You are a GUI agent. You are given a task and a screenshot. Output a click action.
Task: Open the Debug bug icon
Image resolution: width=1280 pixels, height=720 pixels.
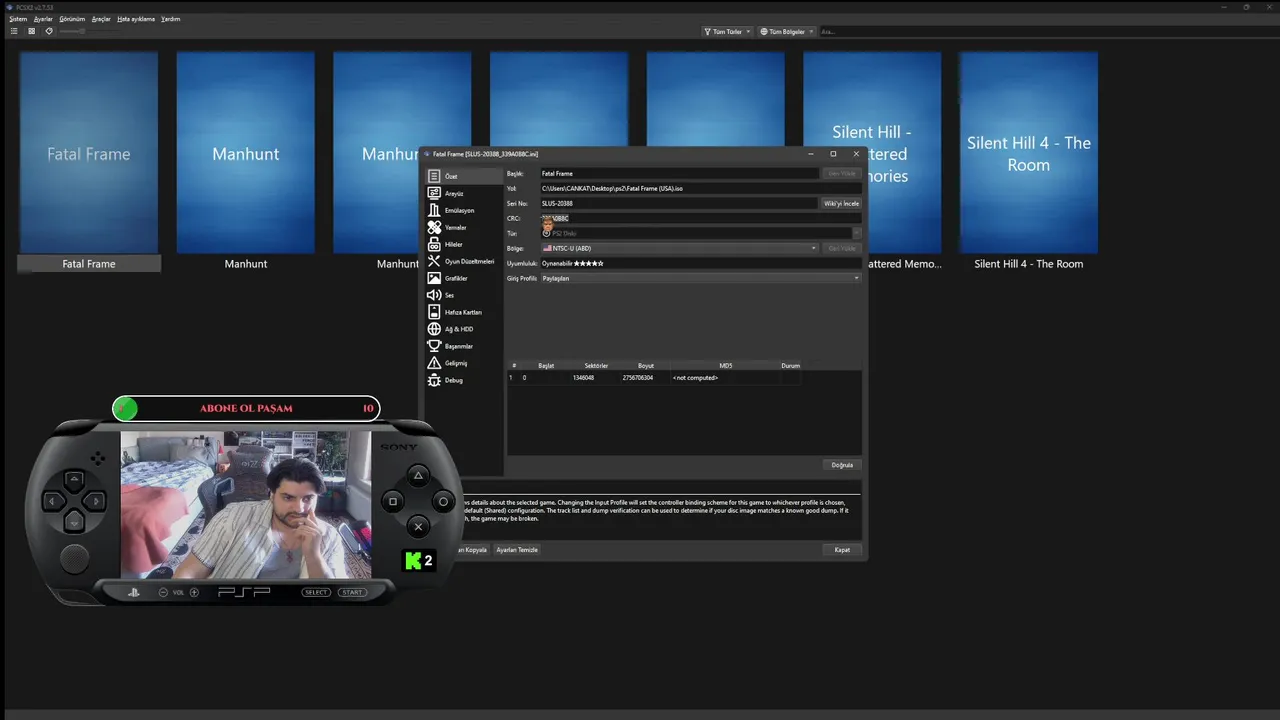click(x=434, y=380)
